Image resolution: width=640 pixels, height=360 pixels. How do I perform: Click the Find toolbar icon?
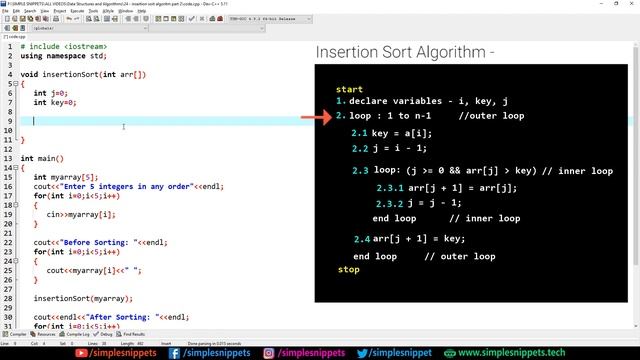[89, 19]
